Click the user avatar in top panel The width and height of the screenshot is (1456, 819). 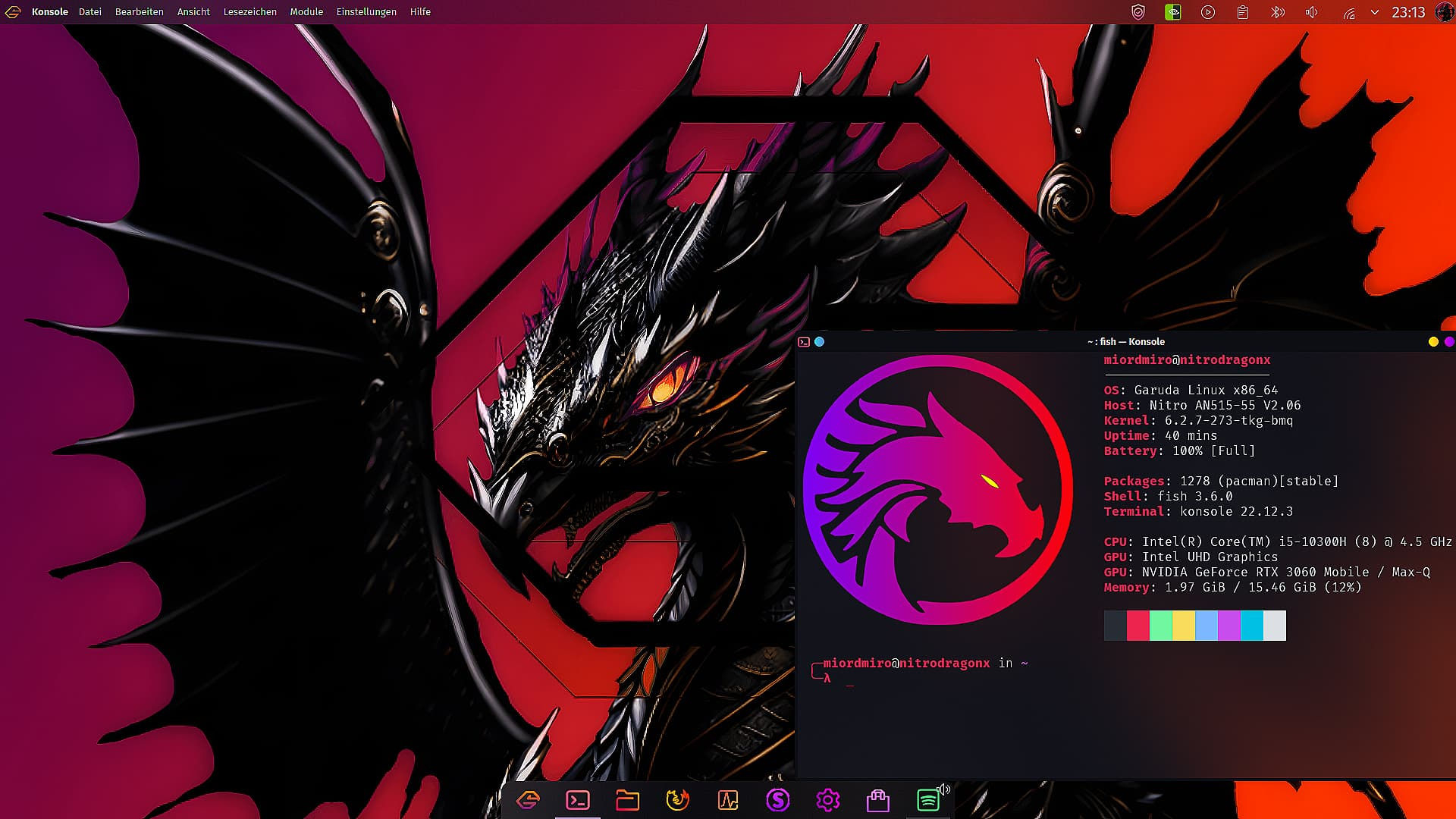[1445, 12]
